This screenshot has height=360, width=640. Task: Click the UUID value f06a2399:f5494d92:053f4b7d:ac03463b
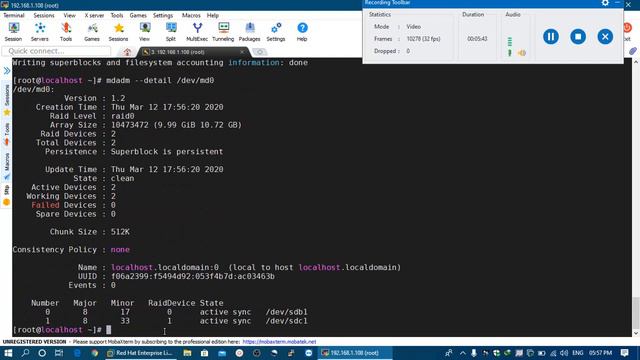[193, 276]
